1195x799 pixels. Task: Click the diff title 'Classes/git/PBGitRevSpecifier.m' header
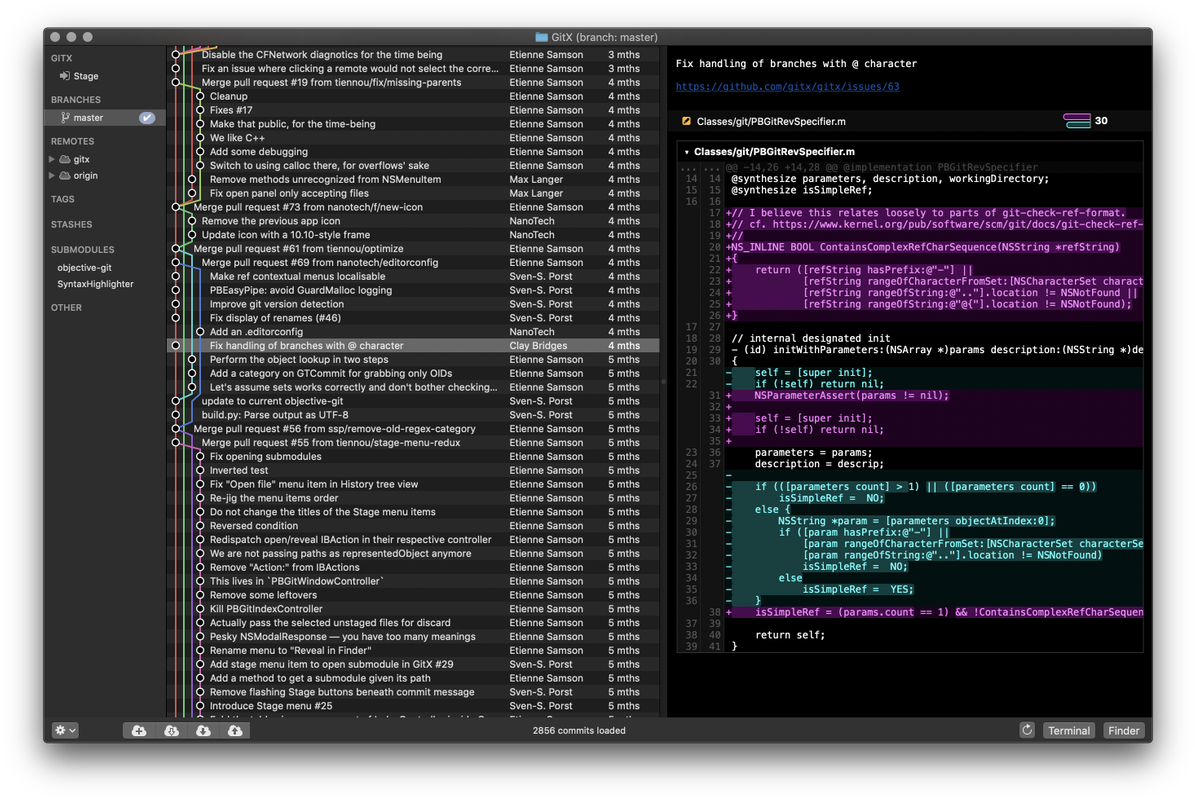pos(774,152)
